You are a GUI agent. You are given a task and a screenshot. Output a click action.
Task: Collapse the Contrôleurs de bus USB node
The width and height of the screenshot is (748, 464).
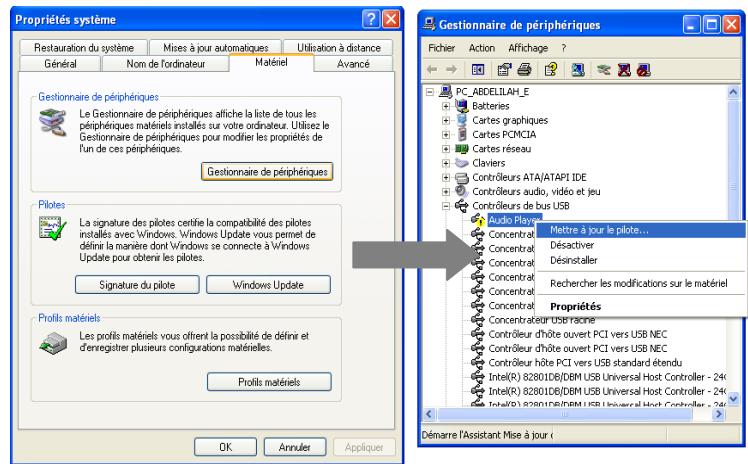click(x=445, y=206)
